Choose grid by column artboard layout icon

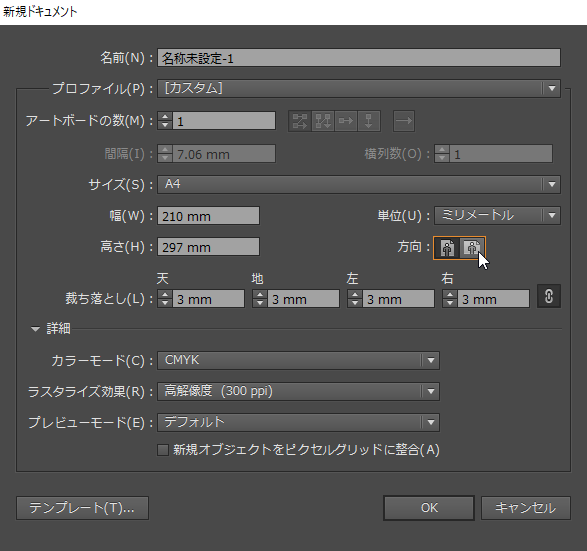coord(323,121)
